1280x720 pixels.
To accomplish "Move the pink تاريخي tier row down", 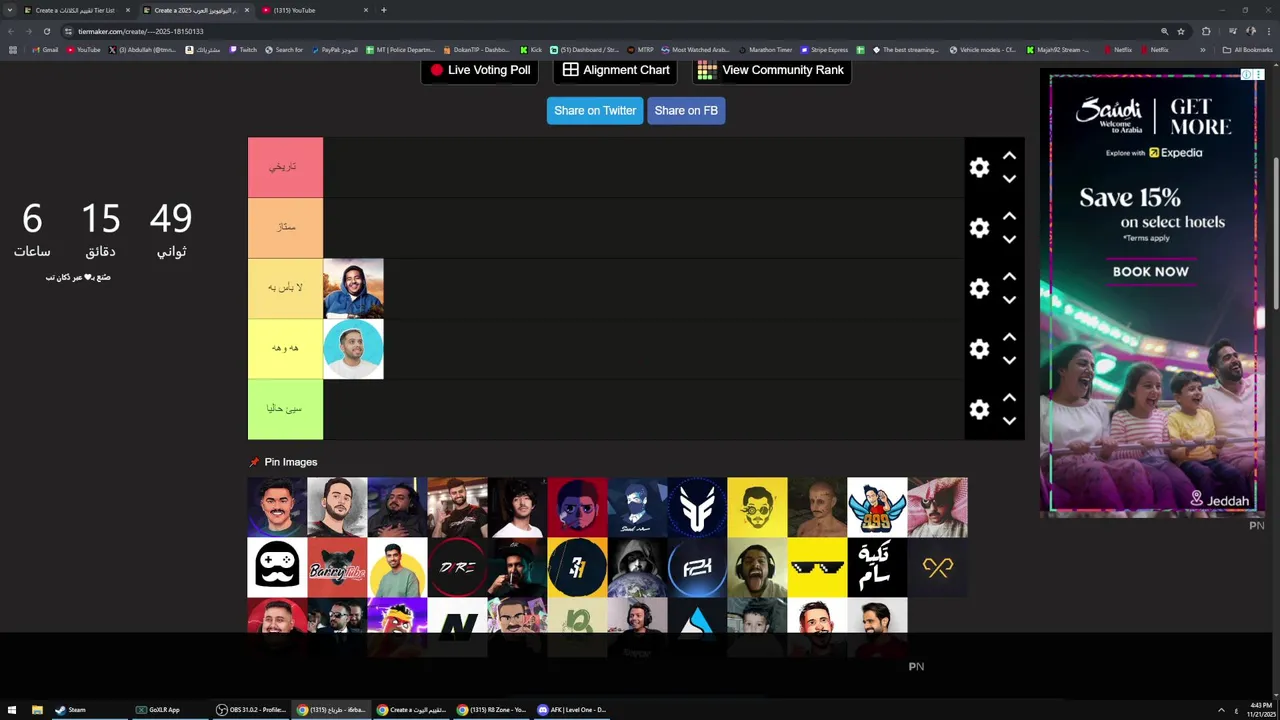I will (x=1009, y=179).
